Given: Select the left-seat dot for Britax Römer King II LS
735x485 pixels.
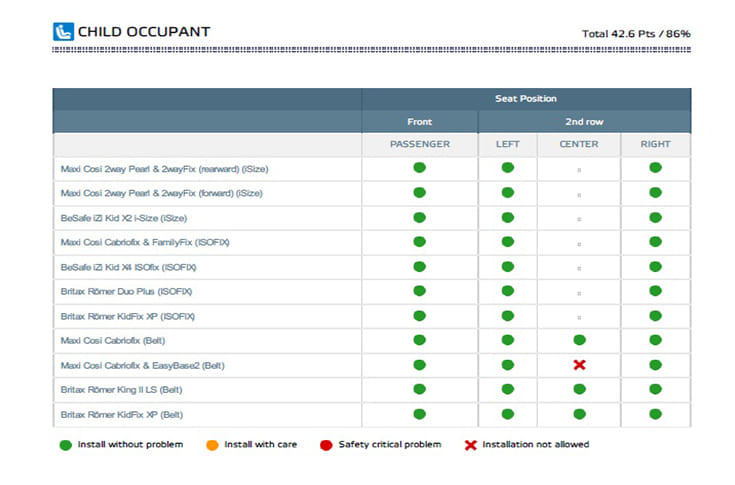Looking at the screenshot, I should point(507,389).
